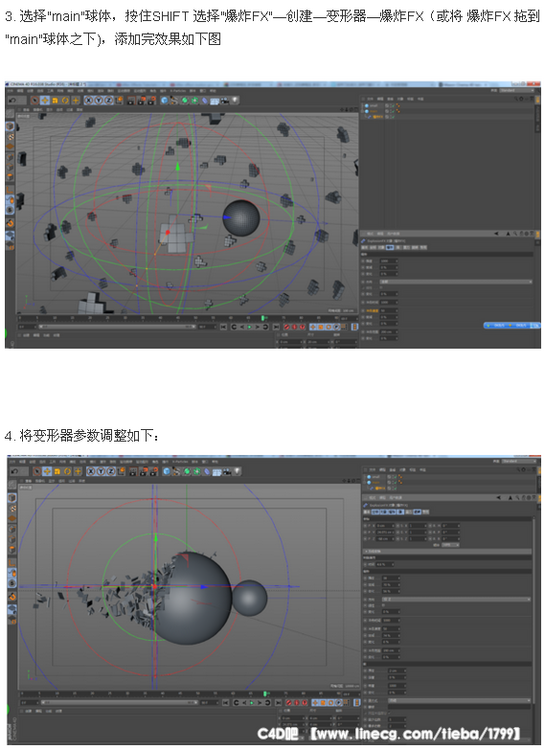The image size is (545, 750).
Task: Click Undo in the step 4 screenshot toolbar
Action: click(x=14, y=471)
